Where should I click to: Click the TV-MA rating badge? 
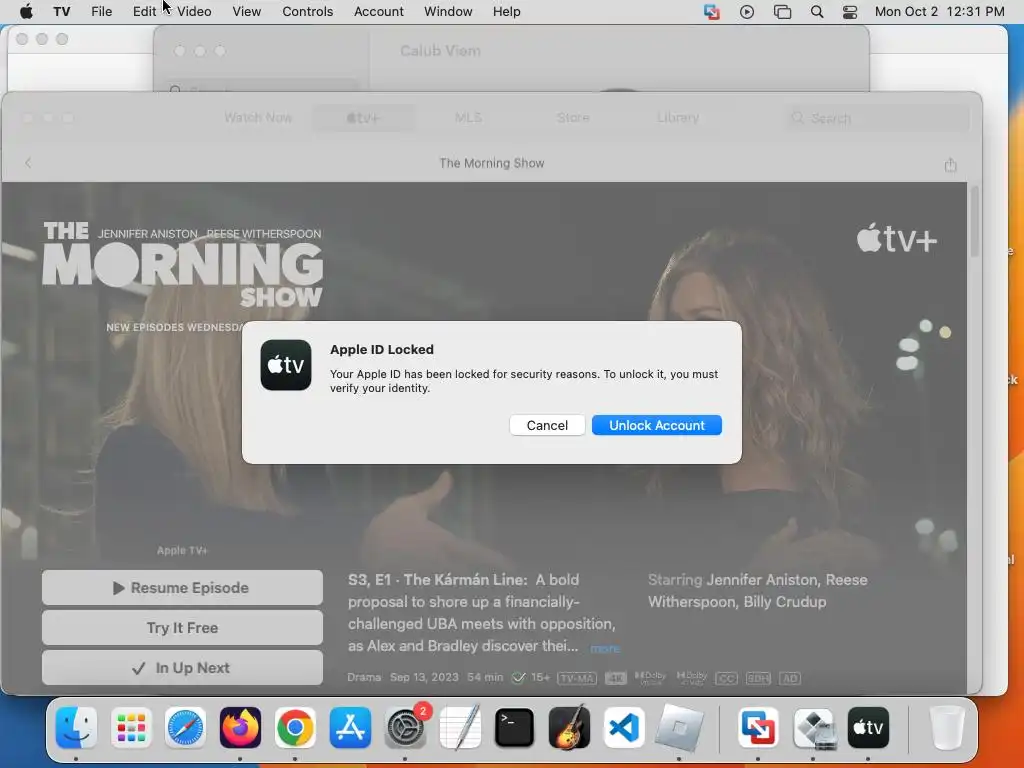577,679
